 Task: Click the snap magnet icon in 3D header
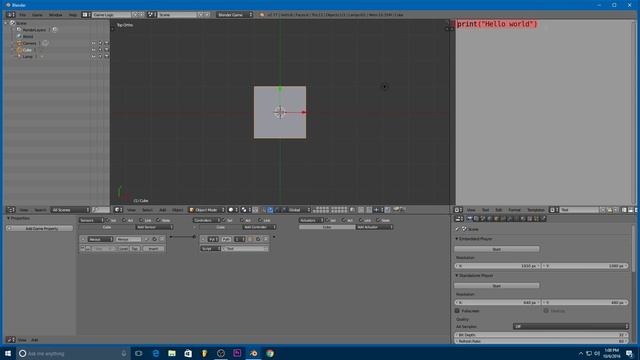369,210
